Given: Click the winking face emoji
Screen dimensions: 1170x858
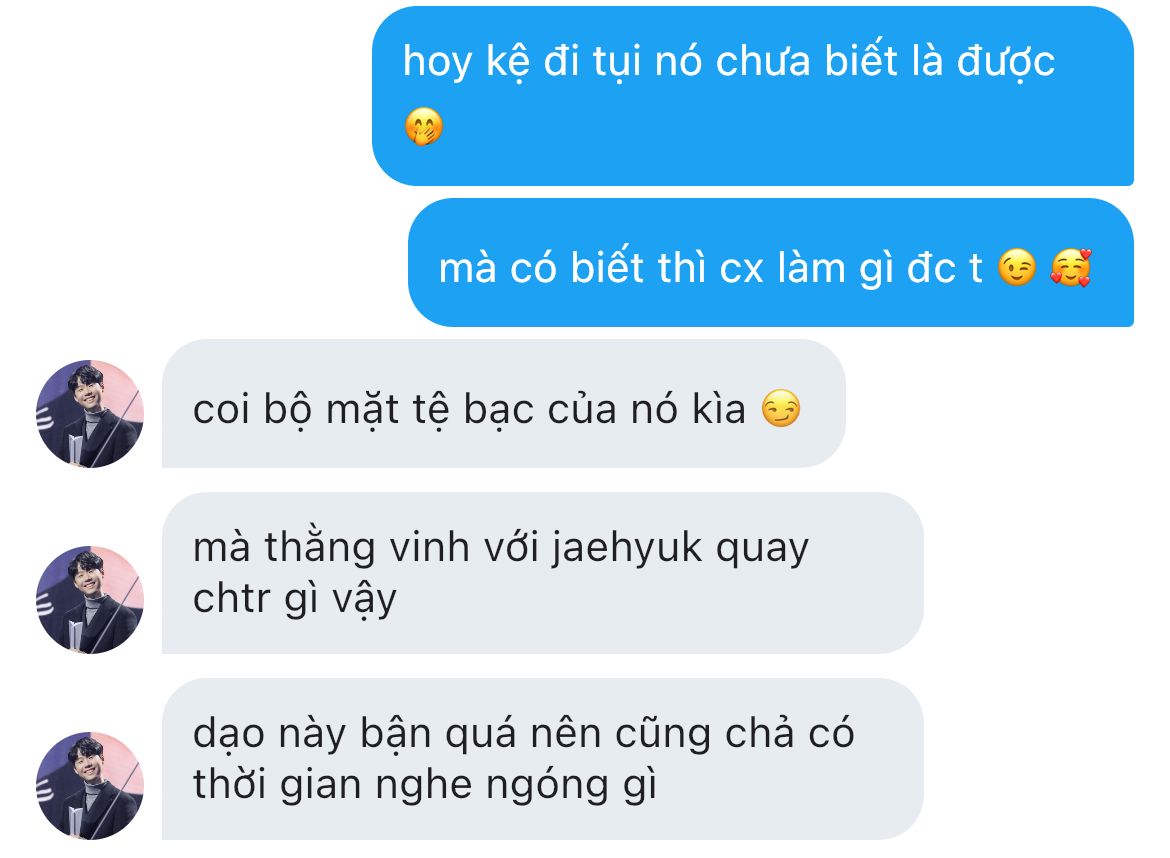Looking at the screenshot, I should coord(1018,268).
